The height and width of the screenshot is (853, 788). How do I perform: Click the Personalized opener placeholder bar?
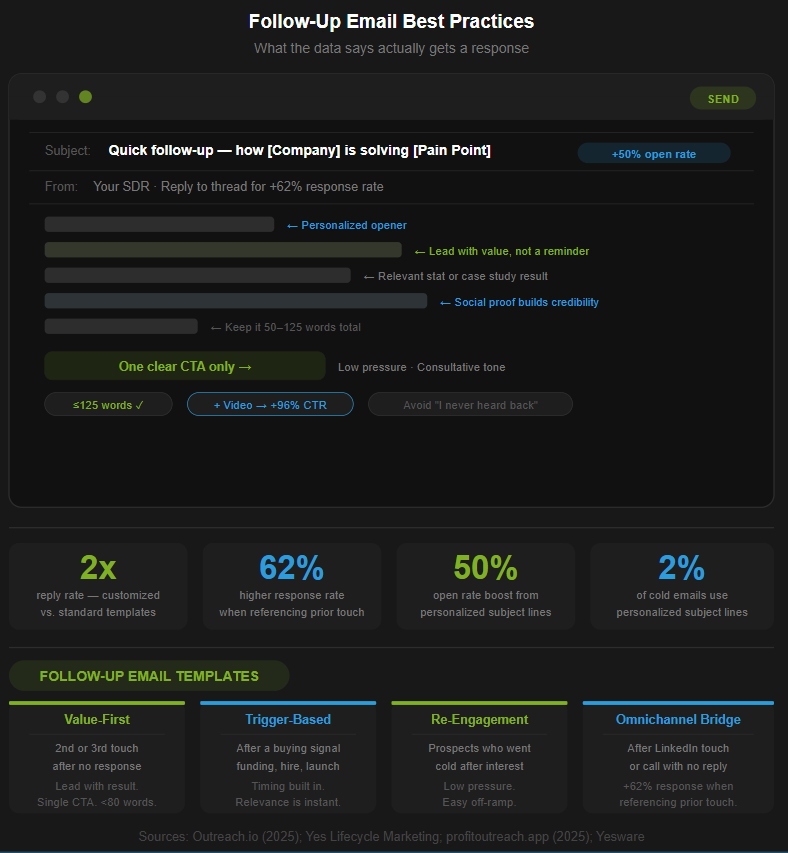159,225
